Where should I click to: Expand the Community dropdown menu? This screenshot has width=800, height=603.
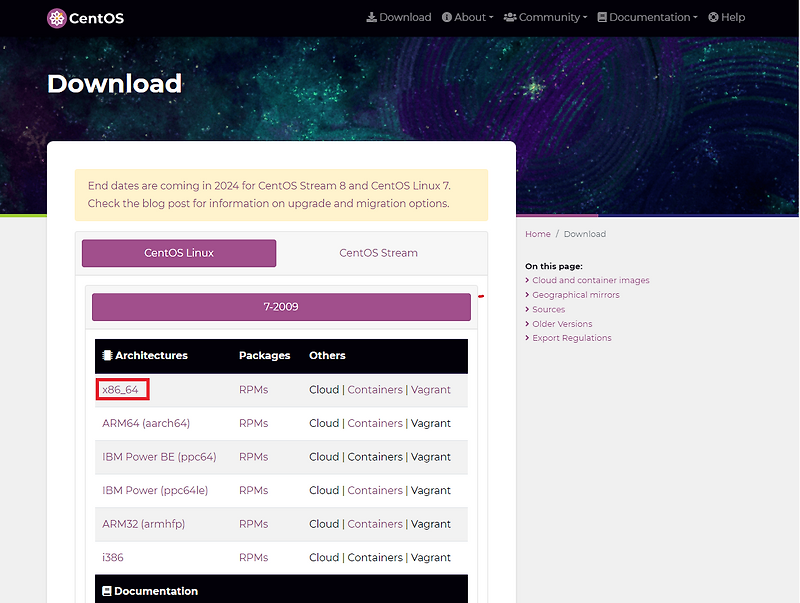pos(545,17)
